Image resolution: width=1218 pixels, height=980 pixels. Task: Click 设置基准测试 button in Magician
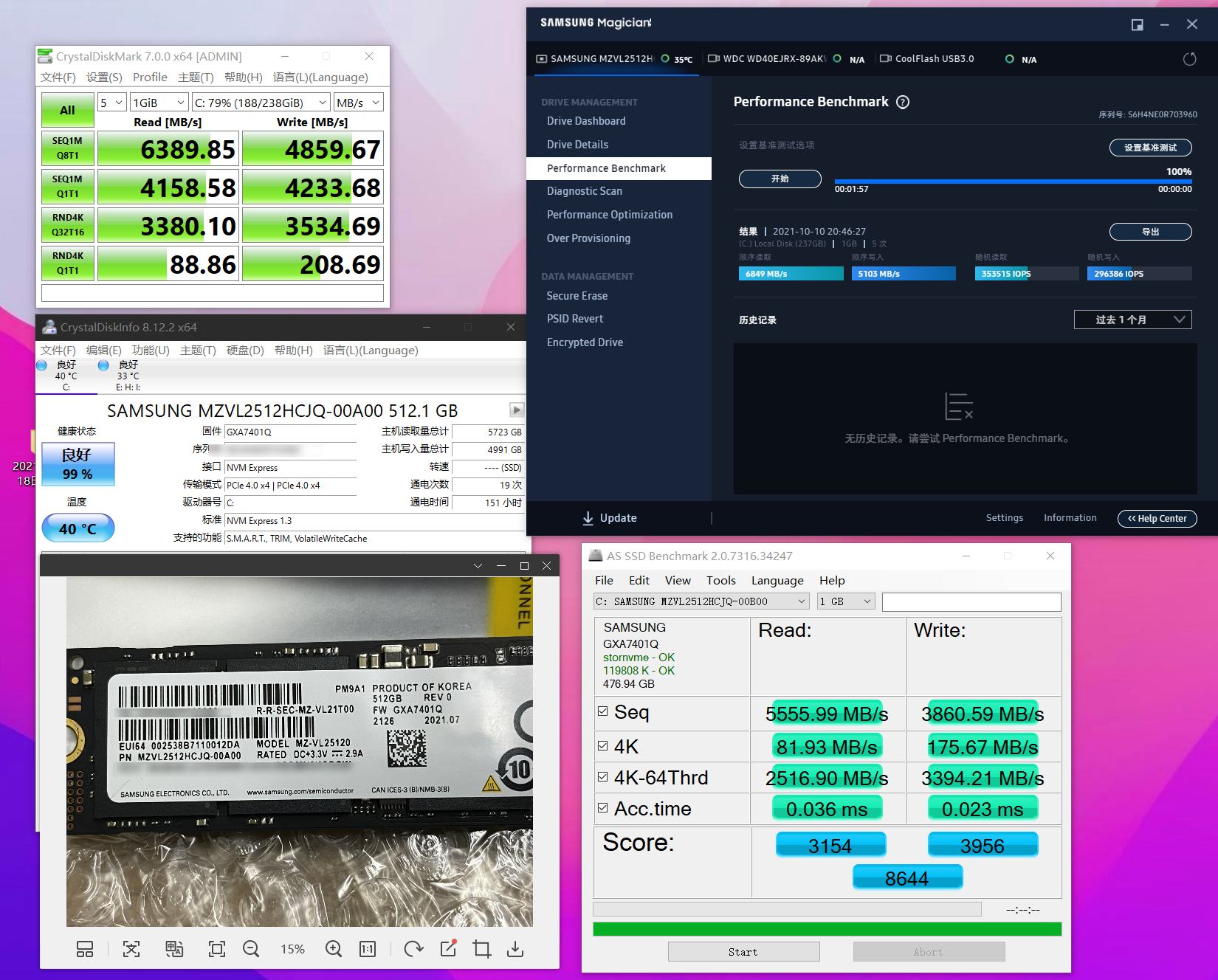tap(1151, 148)
